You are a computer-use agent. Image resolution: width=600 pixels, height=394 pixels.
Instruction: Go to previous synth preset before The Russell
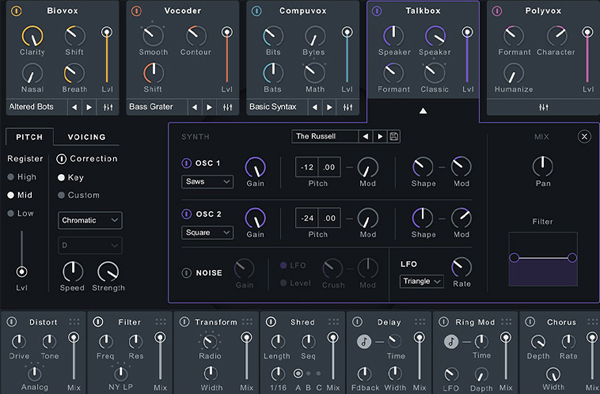pos(365,137)
